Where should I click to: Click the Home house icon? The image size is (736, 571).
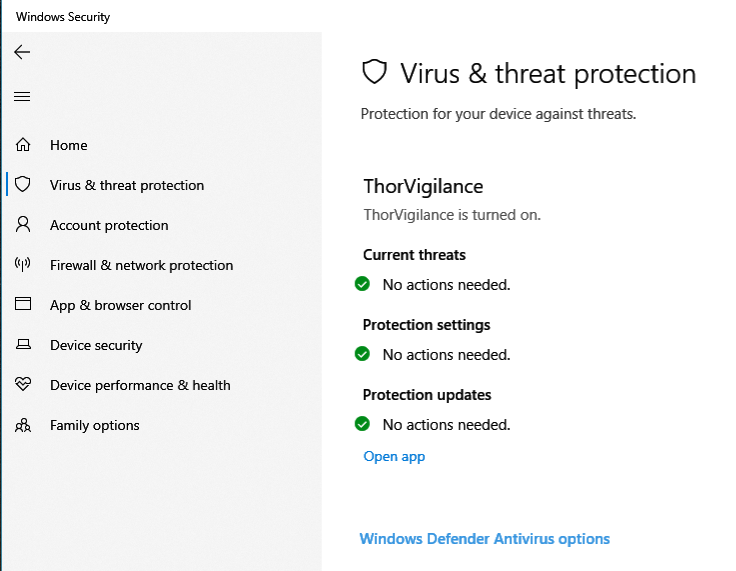tap(23, 145)
